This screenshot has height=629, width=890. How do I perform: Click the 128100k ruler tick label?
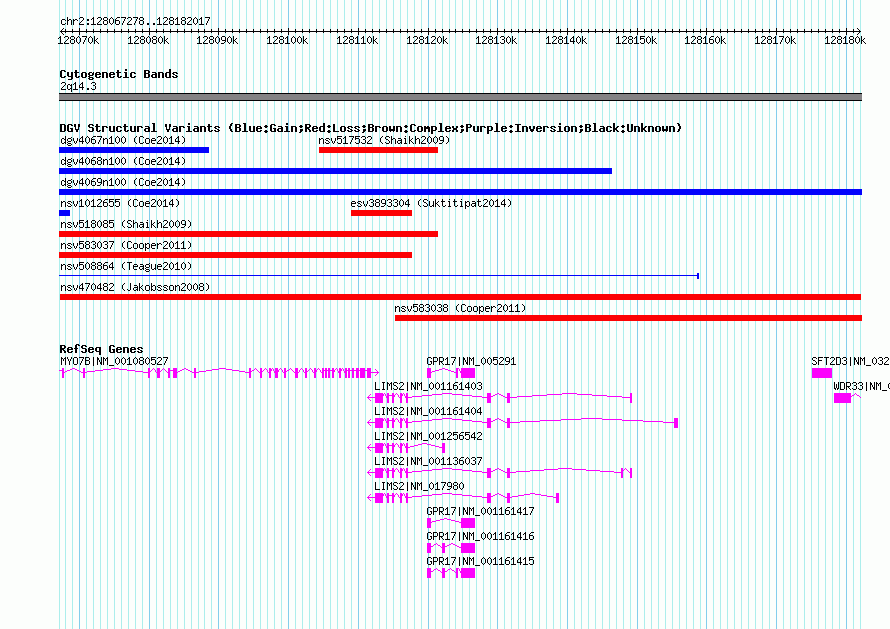287,40
